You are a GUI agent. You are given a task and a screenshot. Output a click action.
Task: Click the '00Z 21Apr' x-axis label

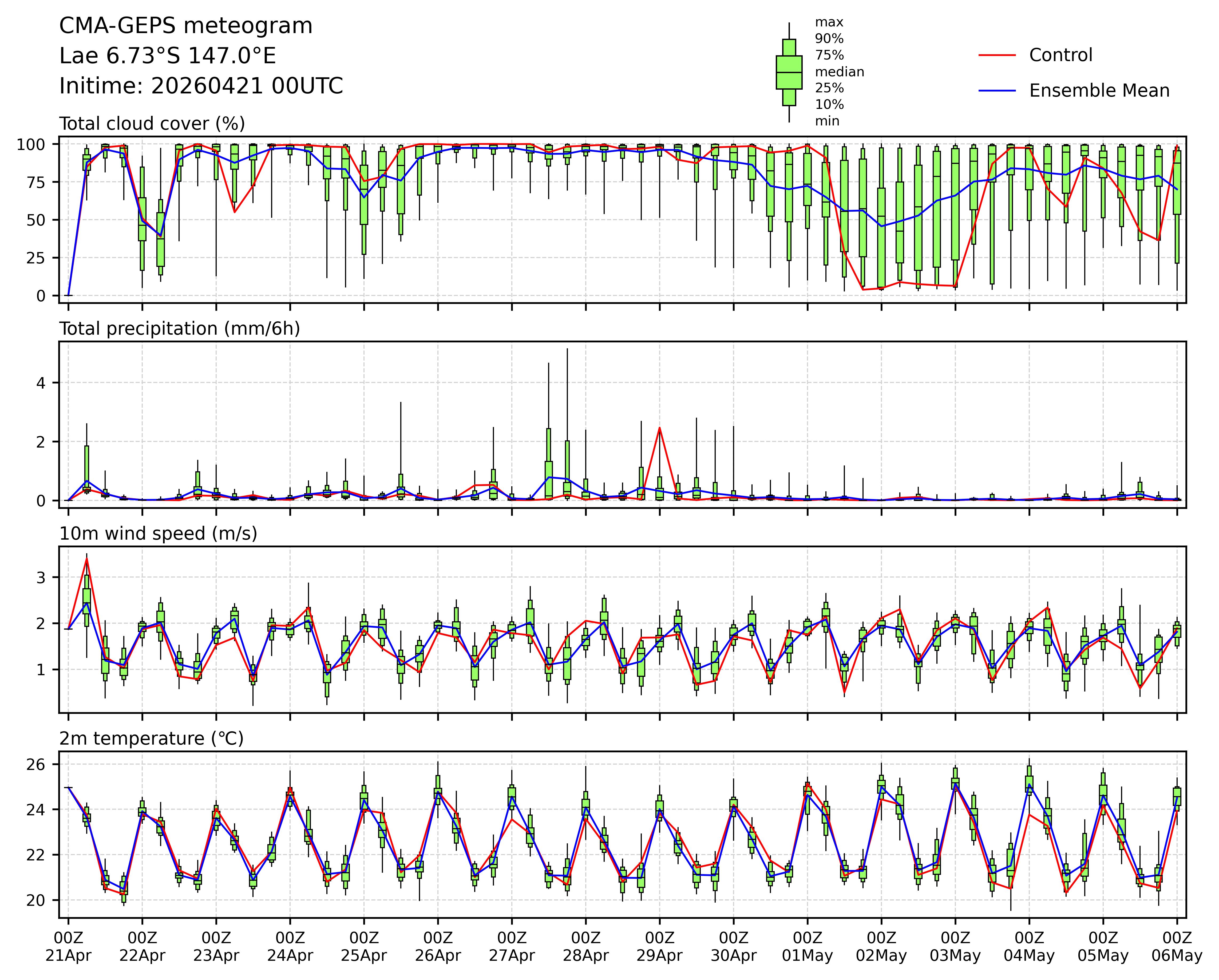(68, 947)
